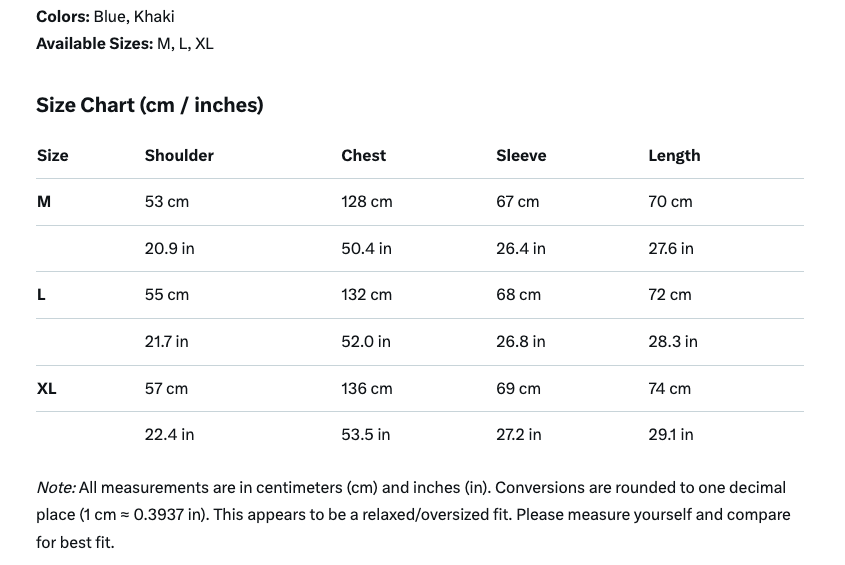
Task: Click the 53 cm shoulder value
Action: 167,202
